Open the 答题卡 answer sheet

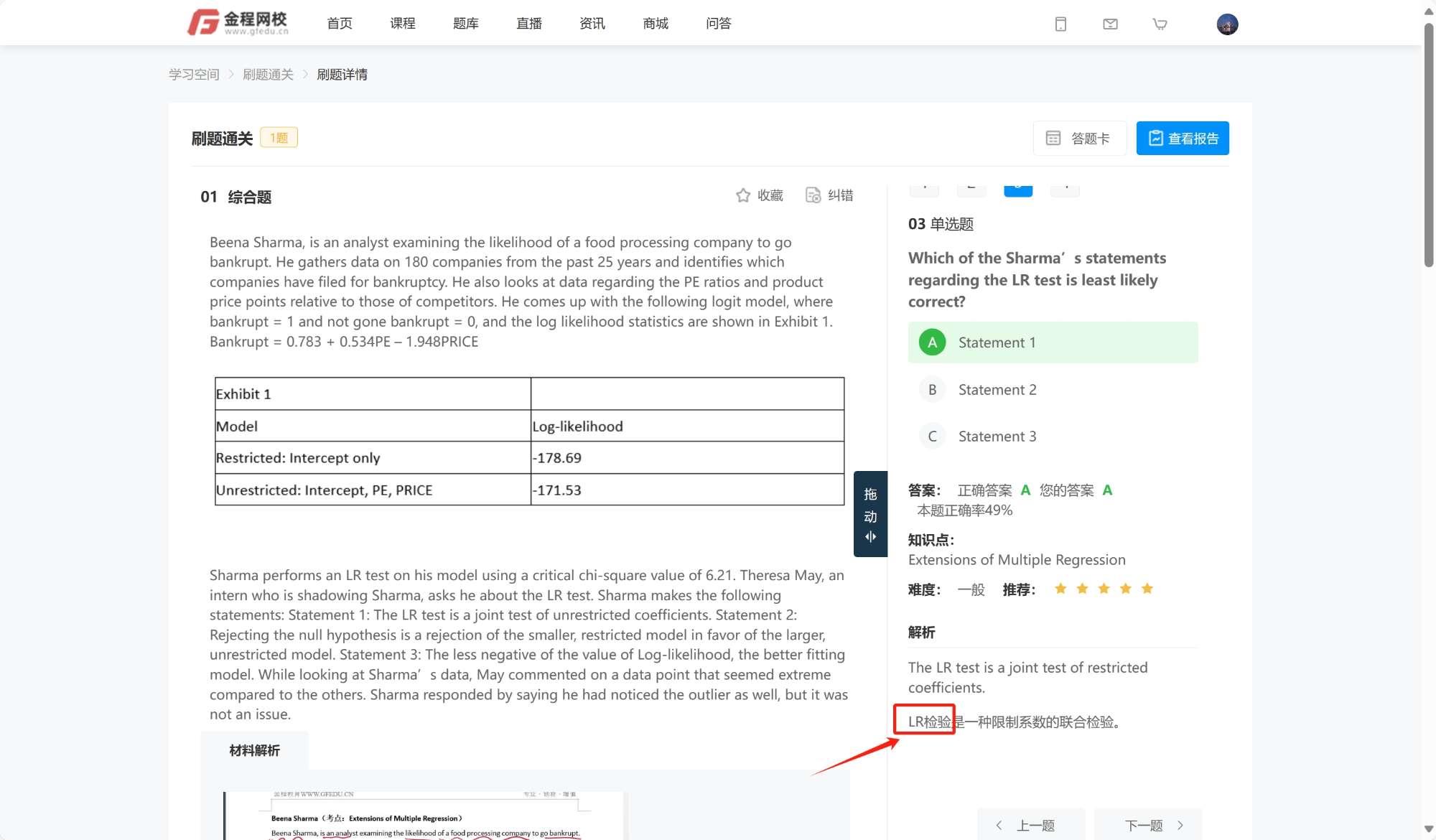click(1078, 139)
